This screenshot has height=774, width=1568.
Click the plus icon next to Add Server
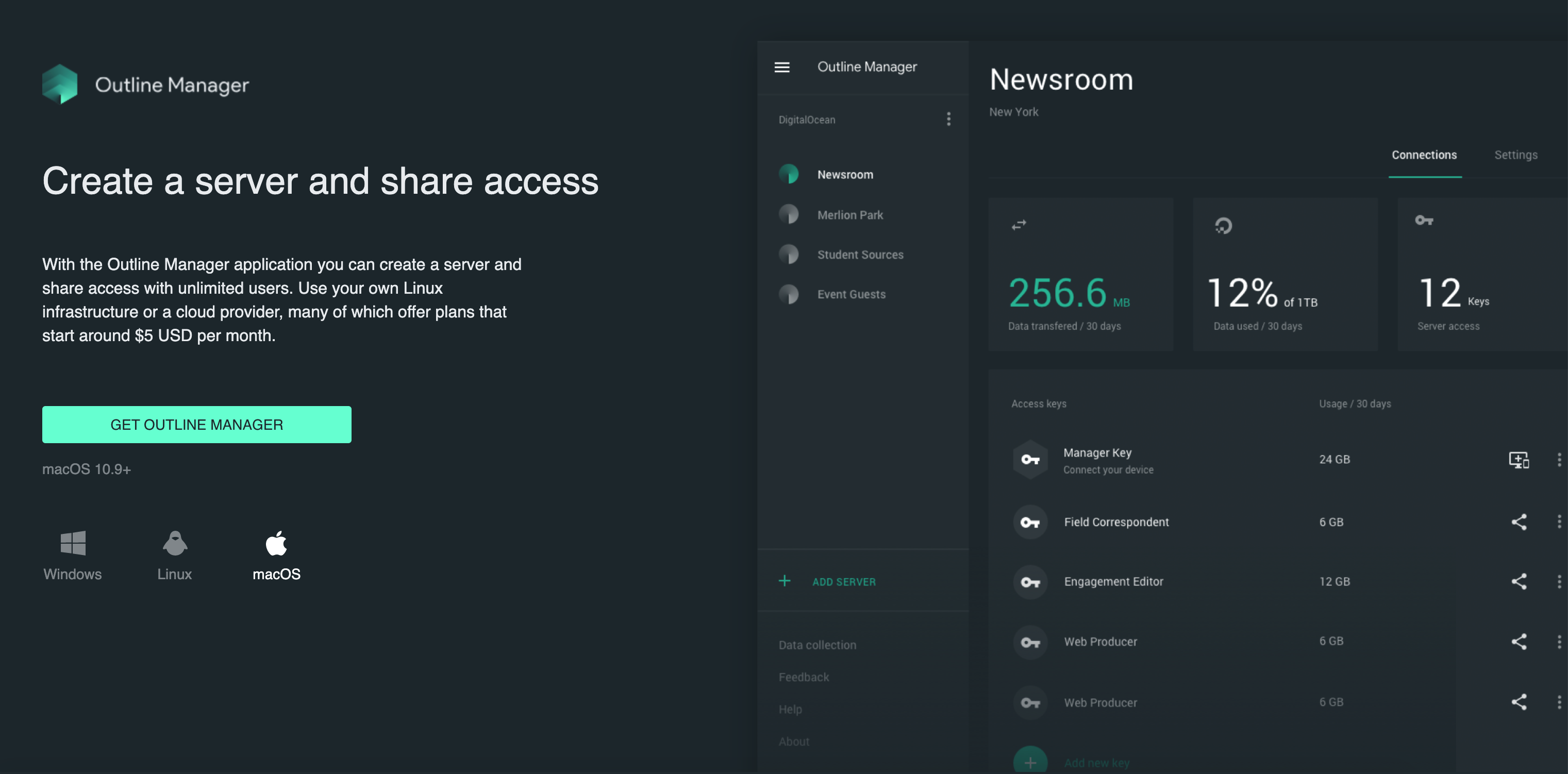(785, 580)
